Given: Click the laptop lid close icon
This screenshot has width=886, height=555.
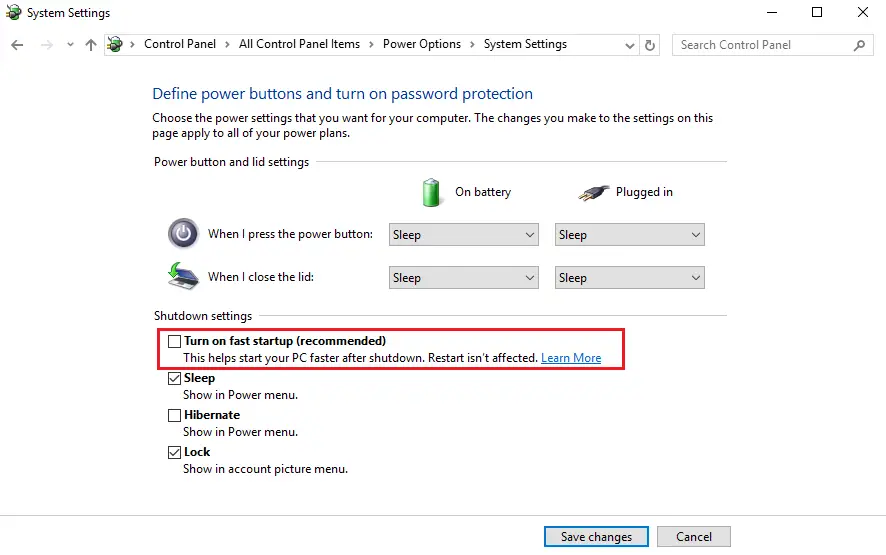Looking at the screenshot, I should coord(183,276).
